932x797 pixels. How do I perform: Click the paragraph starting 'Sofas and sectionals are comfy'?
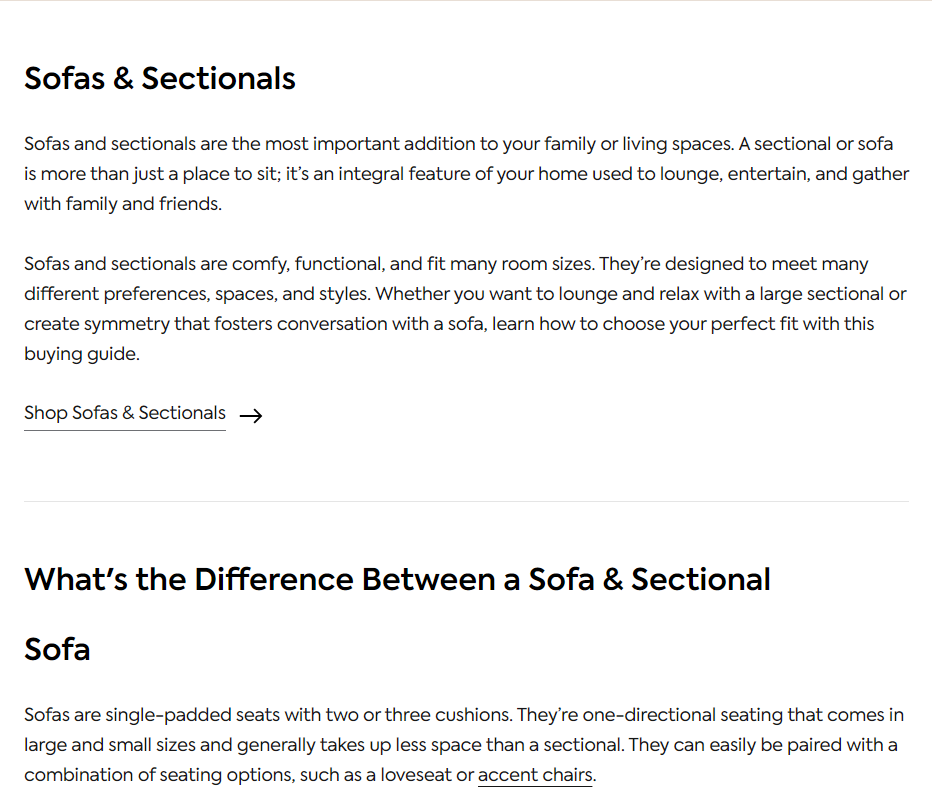466,308
